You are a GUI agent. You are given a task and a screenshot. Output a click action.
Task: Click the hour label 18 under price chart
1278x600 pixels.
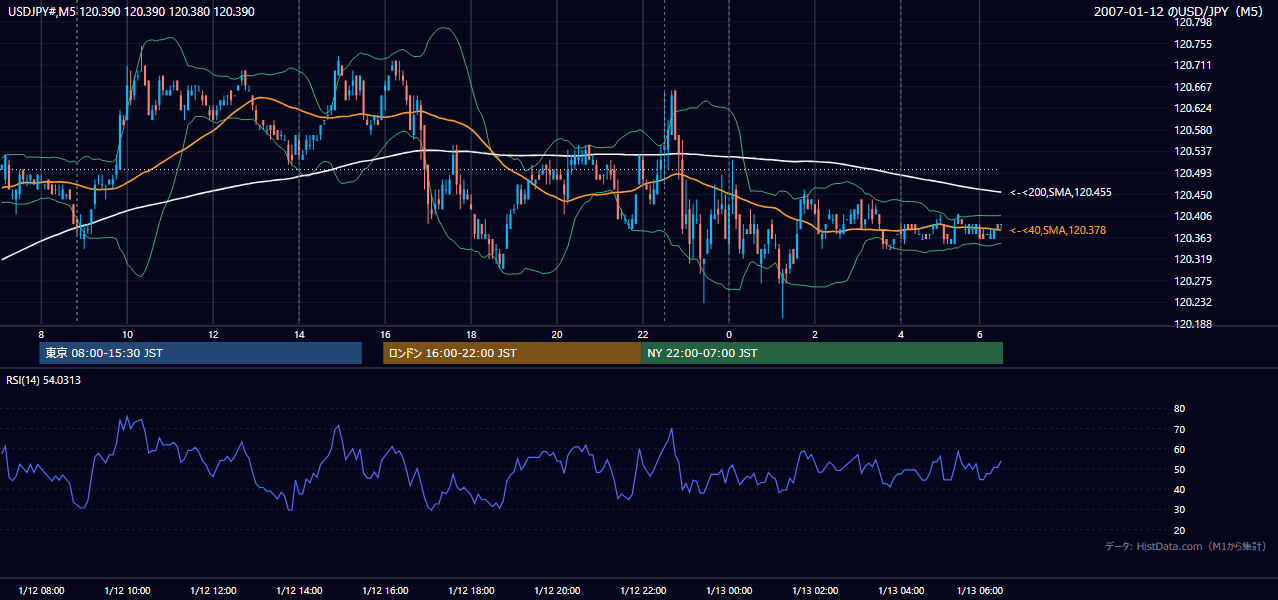click(x=471, y=334)
